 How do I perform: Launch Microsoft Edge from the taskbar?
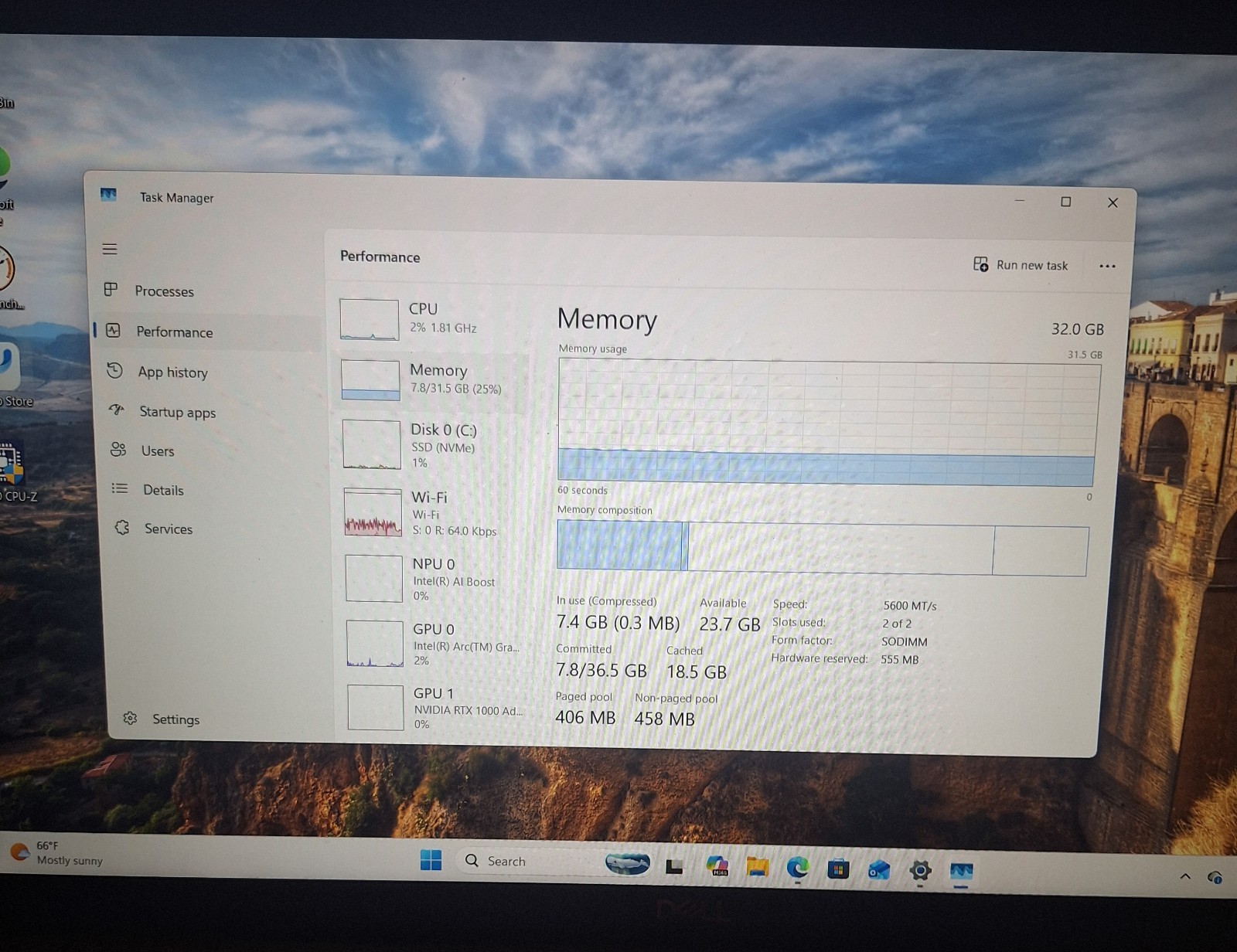[x=797, y=869]
